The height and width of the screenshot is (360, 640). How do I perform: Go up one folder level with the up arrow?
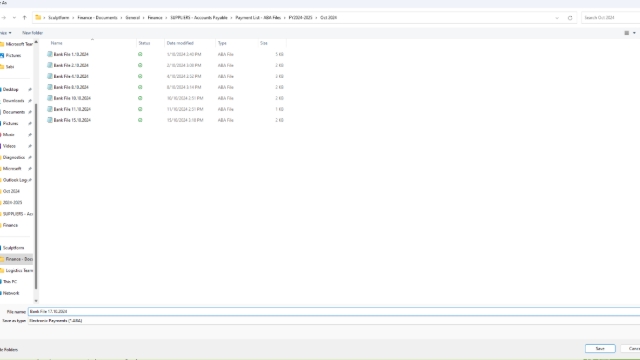coord(24,18)
